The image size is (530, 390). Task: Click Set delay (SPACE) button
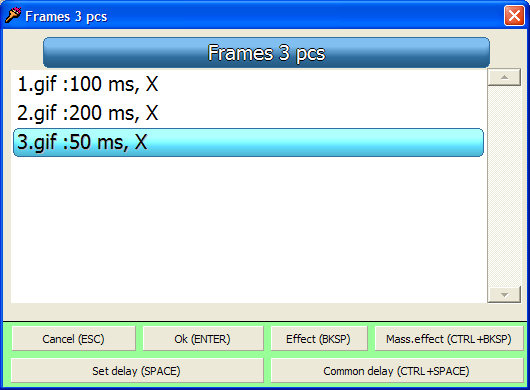coord(137,371)
